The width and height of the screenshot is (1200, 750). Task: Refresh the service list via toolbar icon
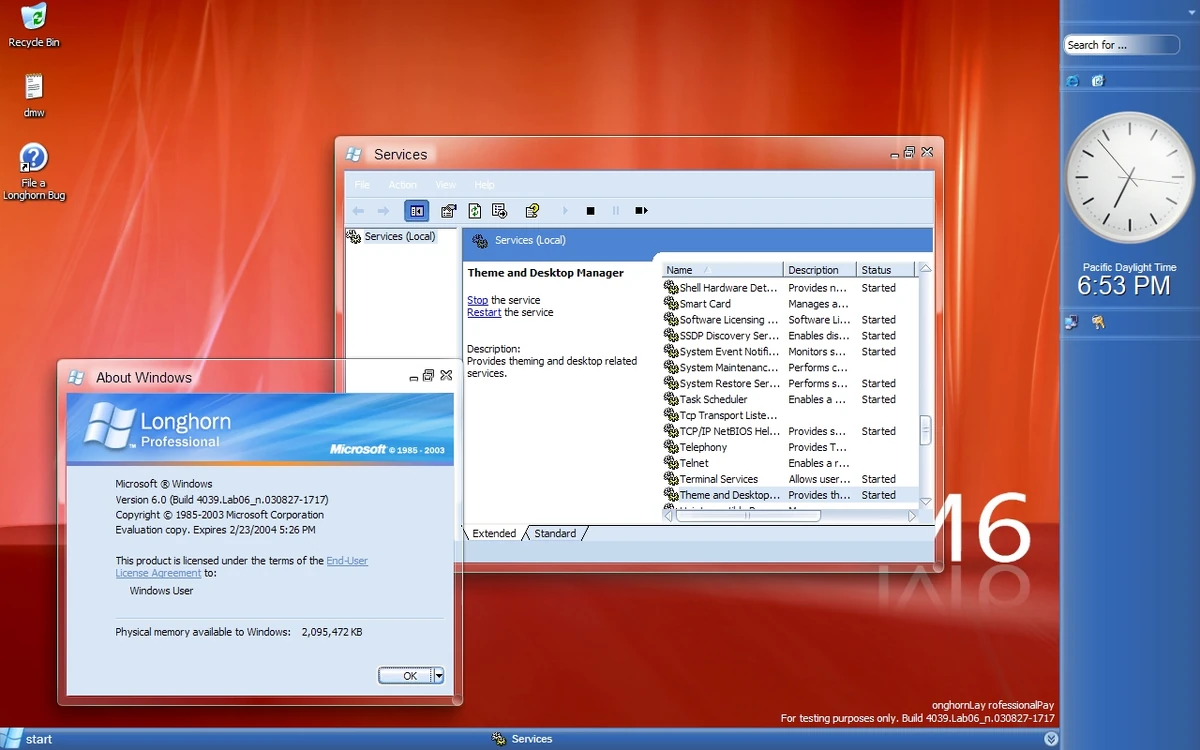473,211
